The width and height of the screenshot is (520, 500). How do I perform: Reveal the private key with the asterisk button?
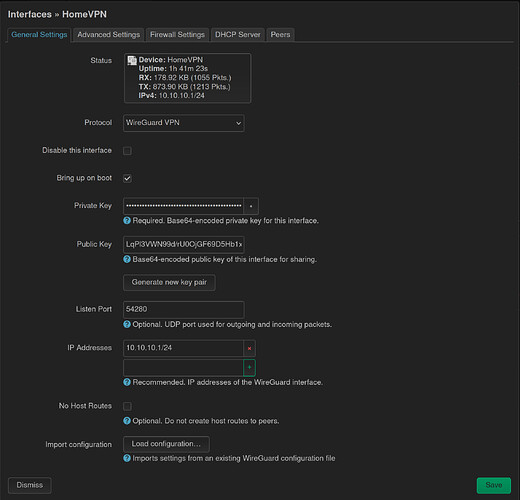(x=251, y=206)
